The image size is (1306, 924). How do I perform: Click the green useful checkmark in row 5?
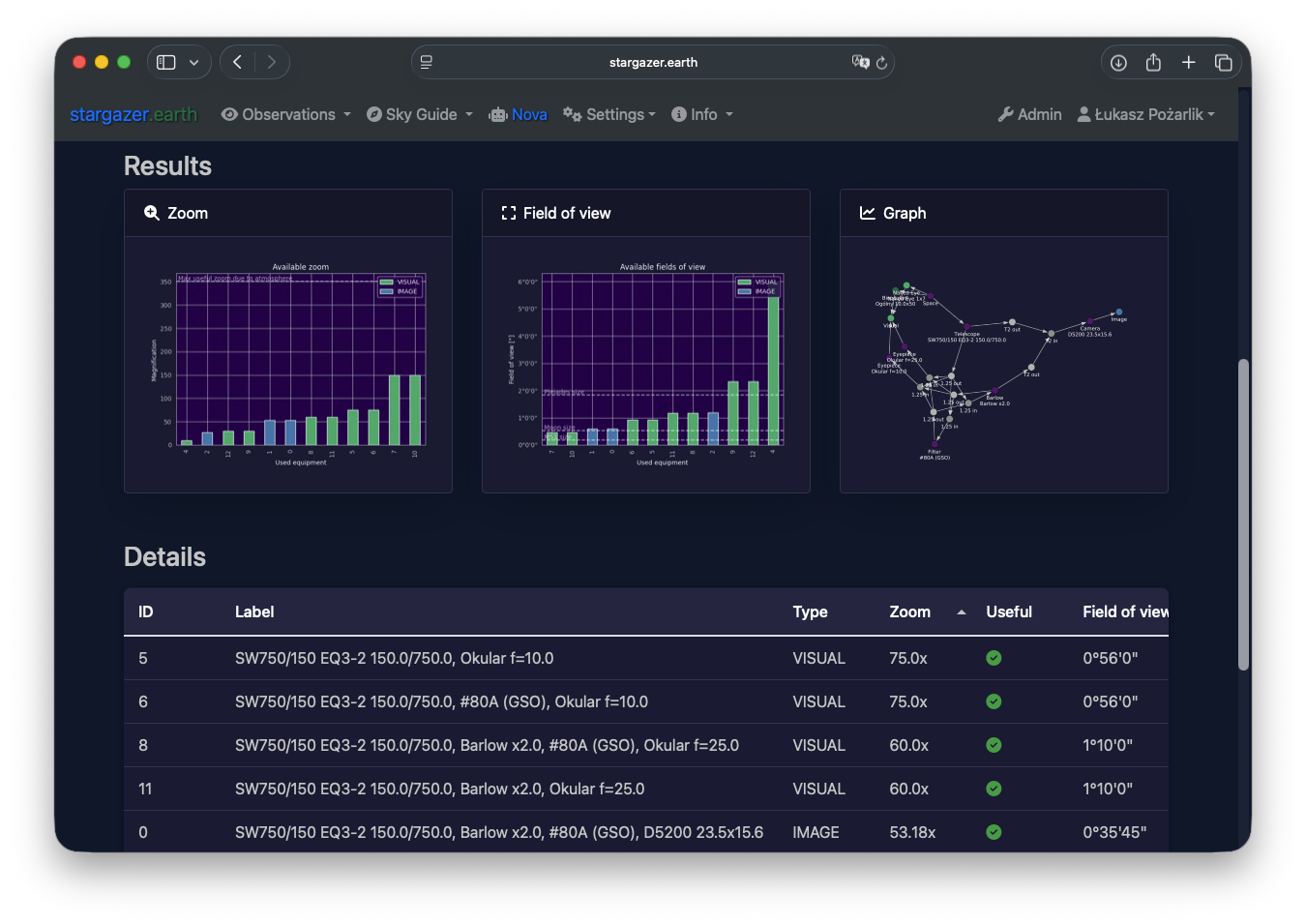pyautogui.click(x=994, y=658)
